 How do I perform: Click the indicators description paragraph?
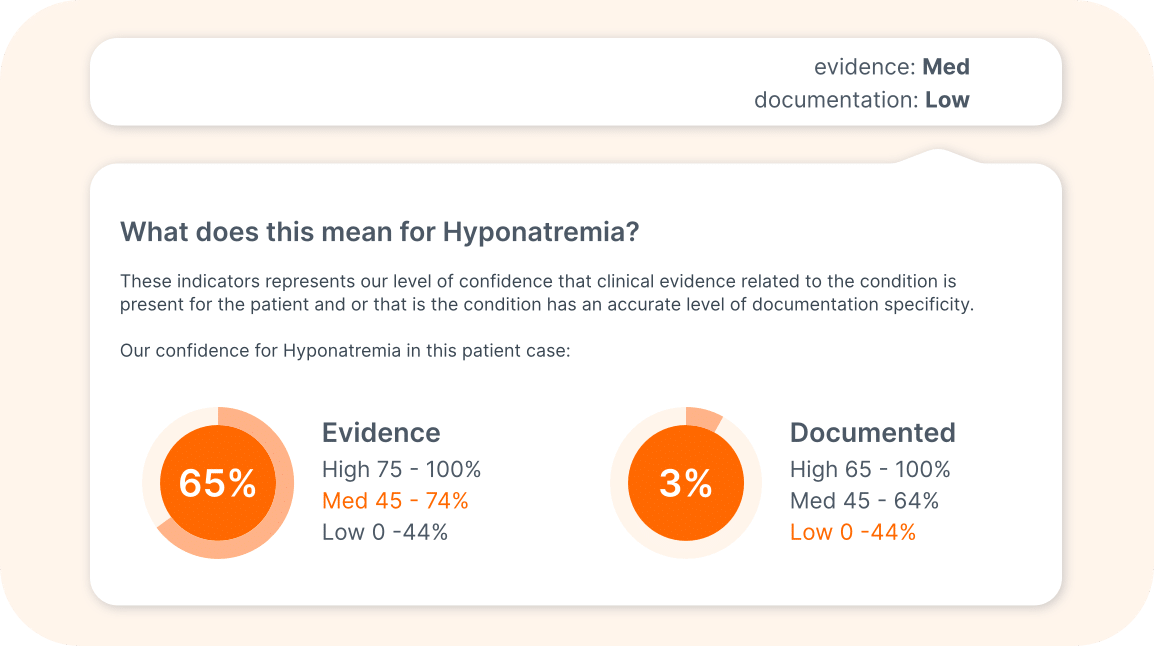[545, 294]
